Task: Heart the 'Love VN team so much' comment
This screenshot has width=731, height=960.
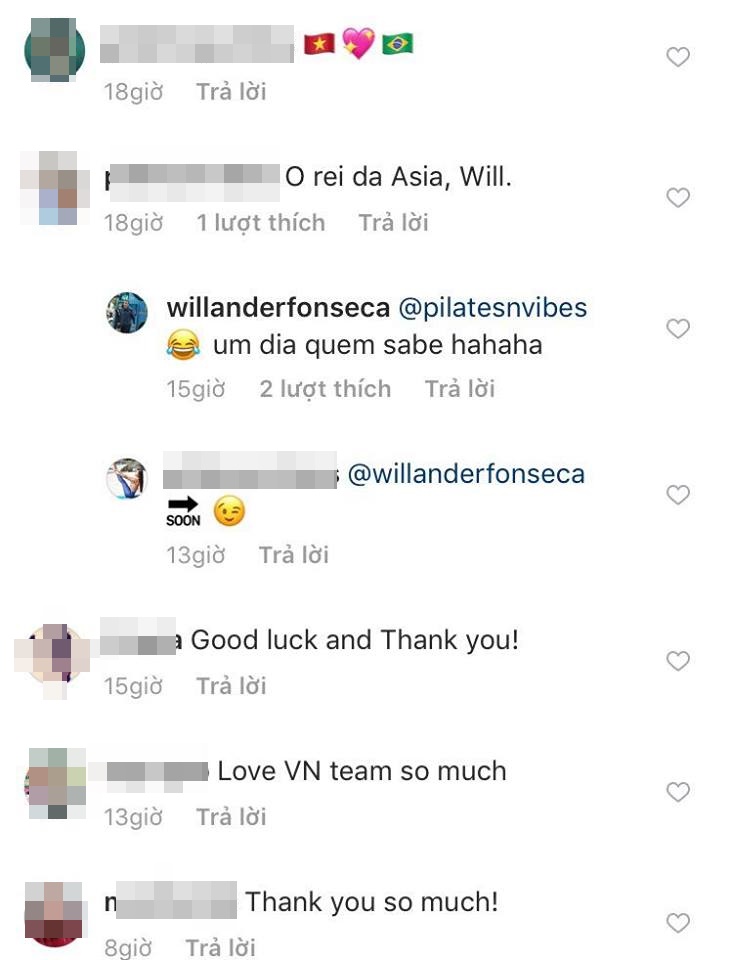Action: [x=678, y=792]
